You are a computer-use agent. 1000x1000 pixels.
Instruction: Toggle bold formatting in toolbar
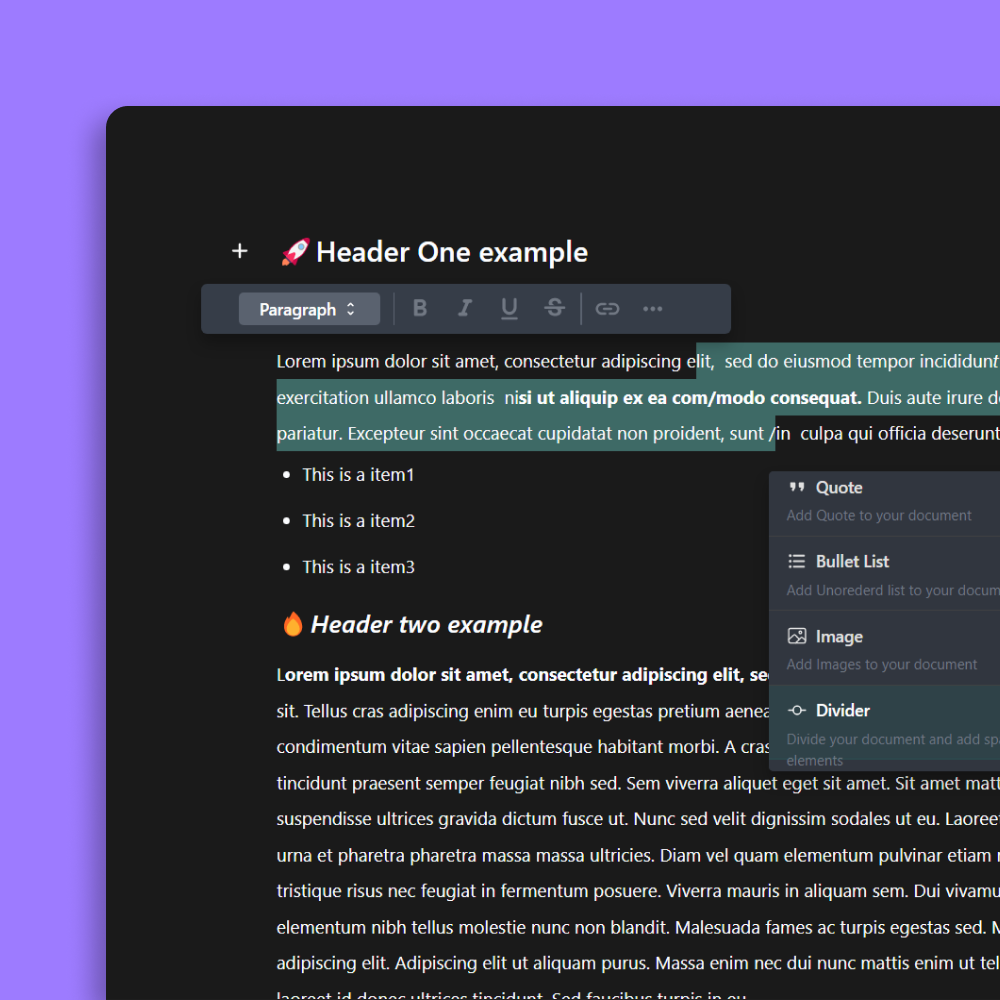coord(420,309)
